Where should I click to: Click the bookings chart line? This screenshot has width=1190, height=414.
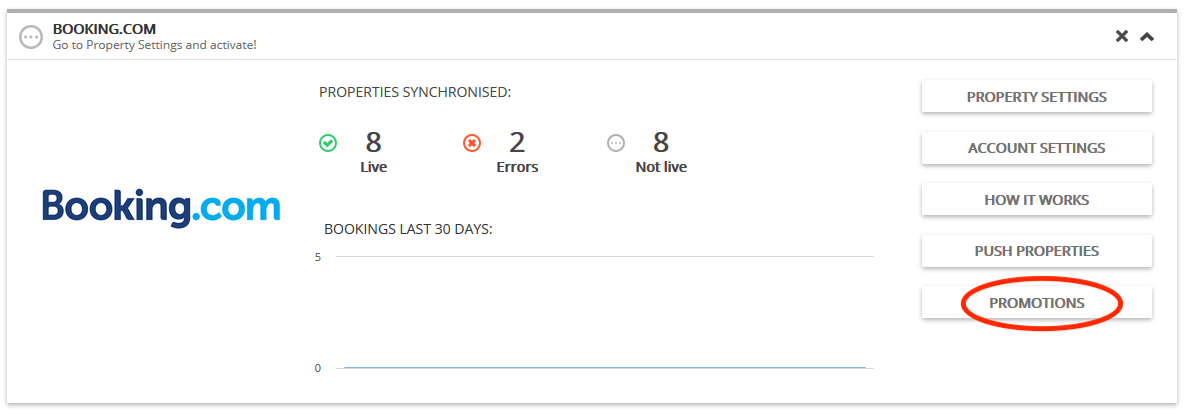click(x=605, y=368)
